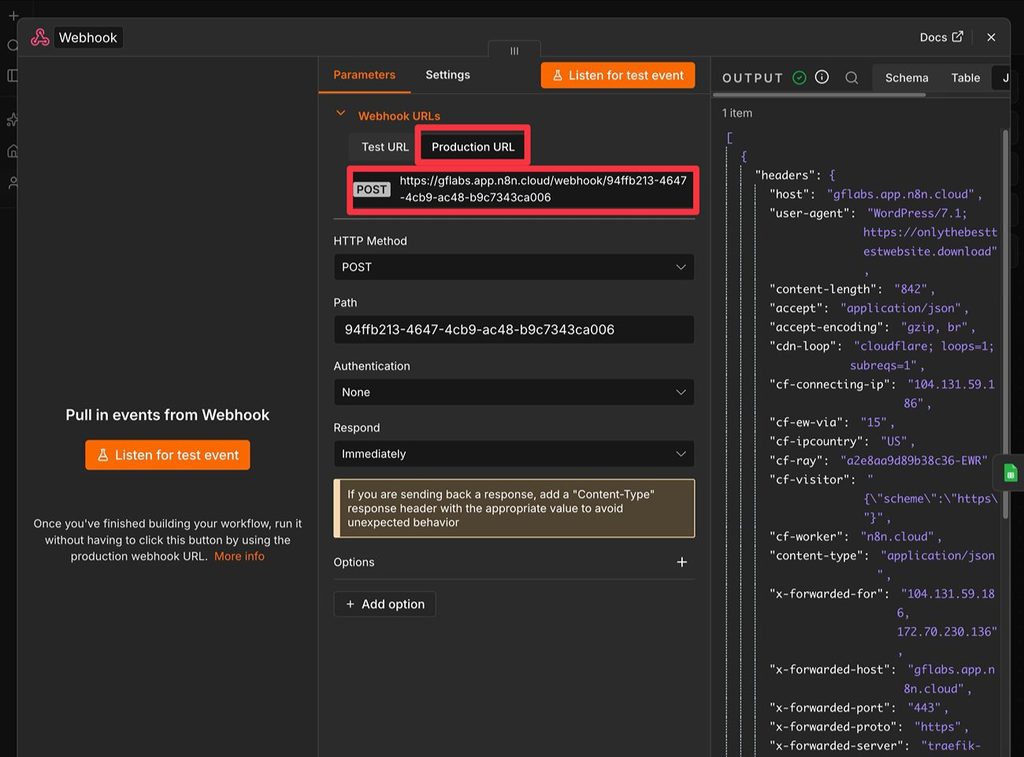Click top orange Listen for test event button
The image size is (1024, 757).
click(x=617, y=75)
